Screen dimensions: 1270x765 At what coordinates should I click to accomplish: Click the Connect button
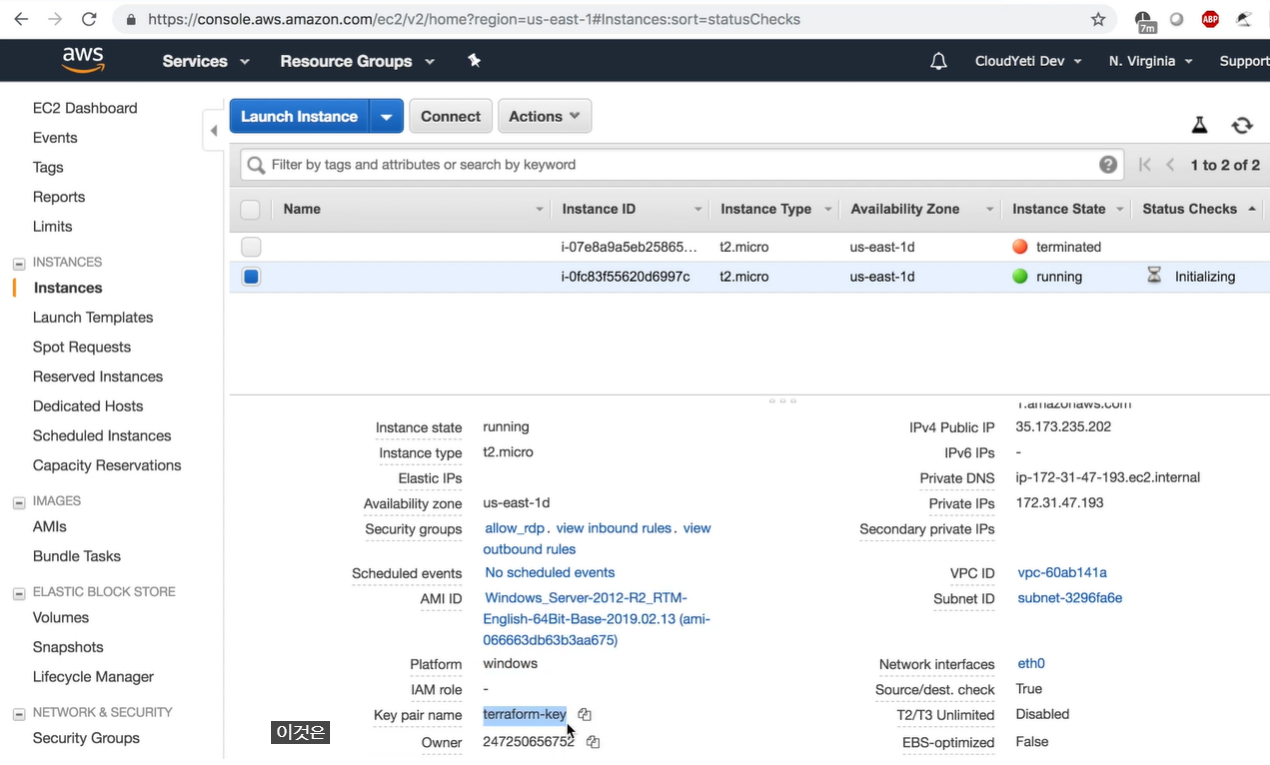(450, 116)
